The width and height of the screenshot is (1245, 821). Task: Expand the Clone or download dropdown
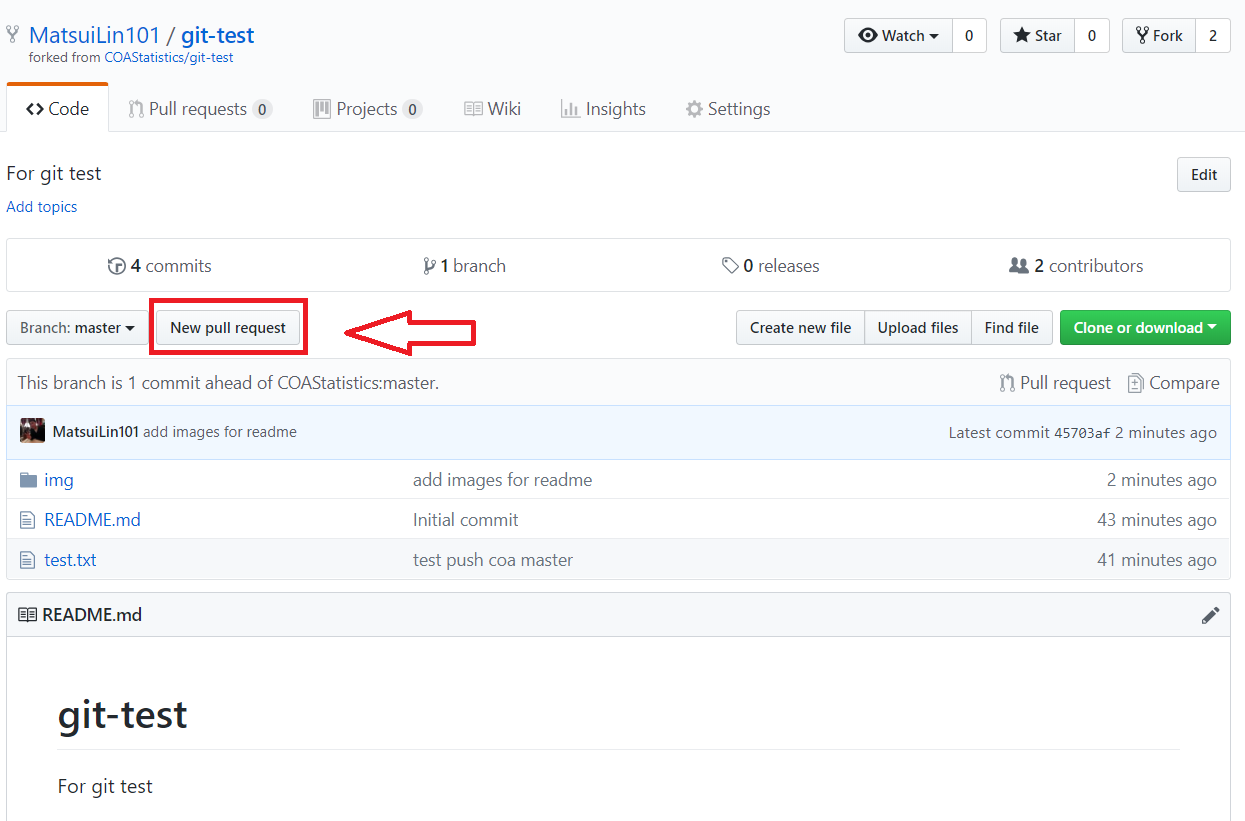point(1145,328)
